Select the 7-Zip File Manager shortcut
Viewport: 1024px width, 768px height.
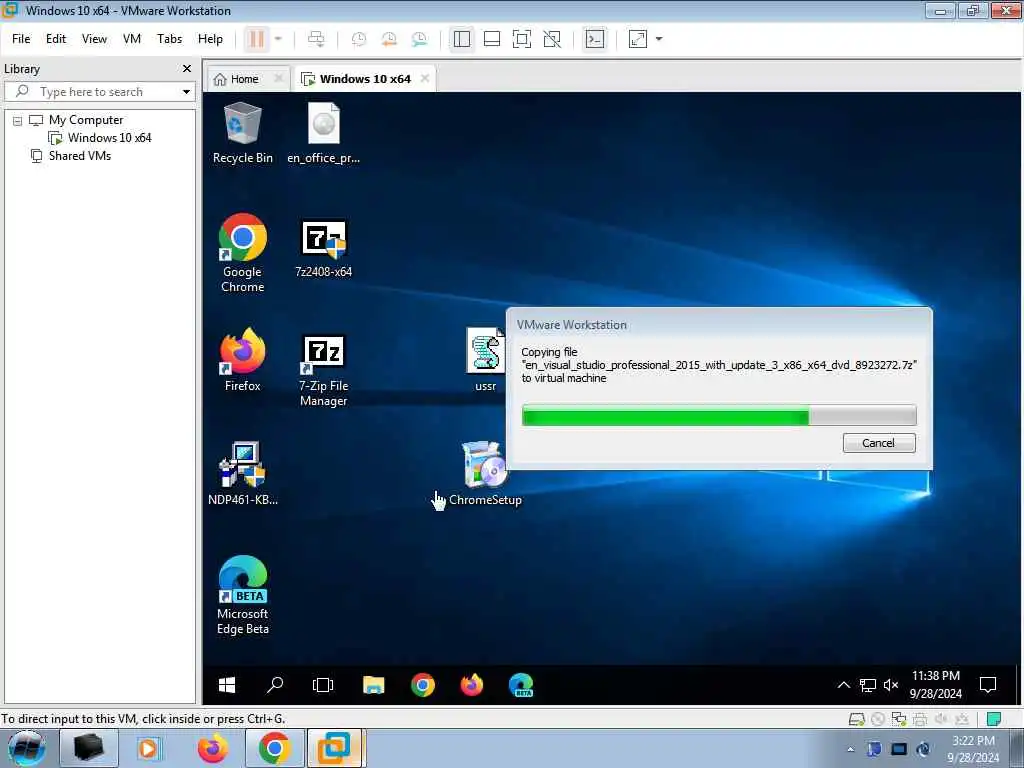(323, 370)
